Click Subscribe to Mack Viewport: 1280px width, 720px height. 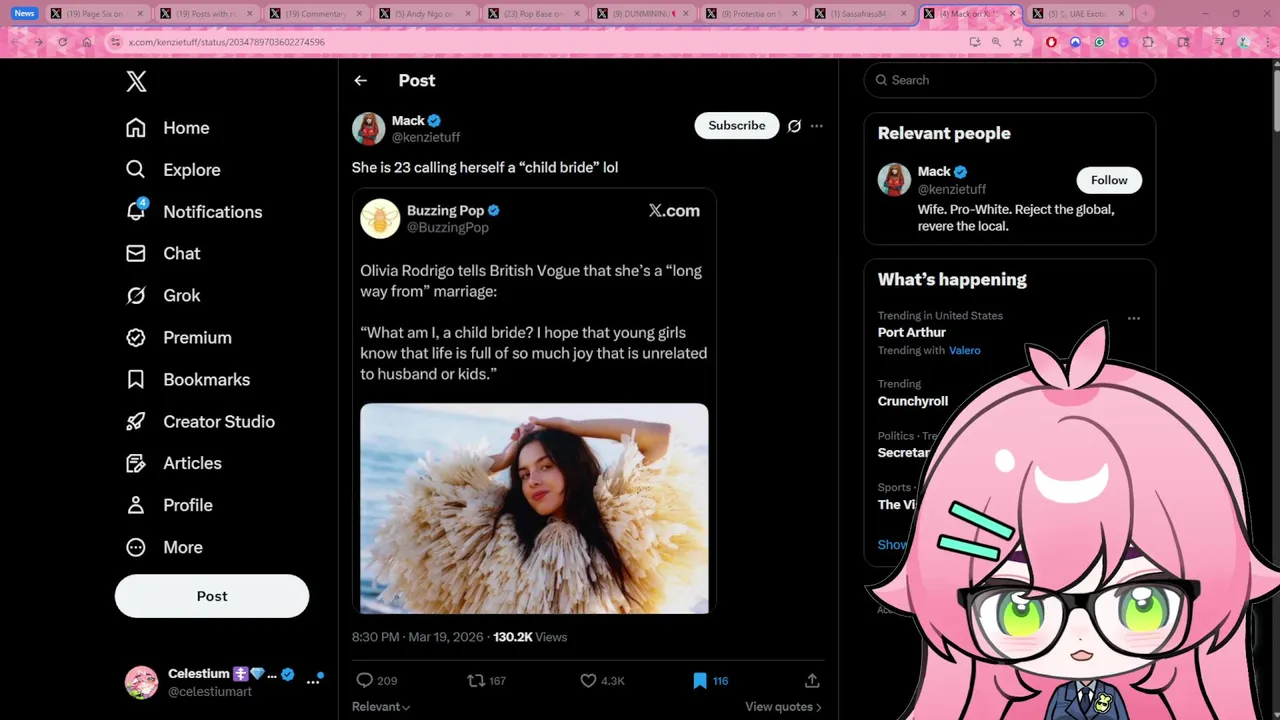[737, 125]
